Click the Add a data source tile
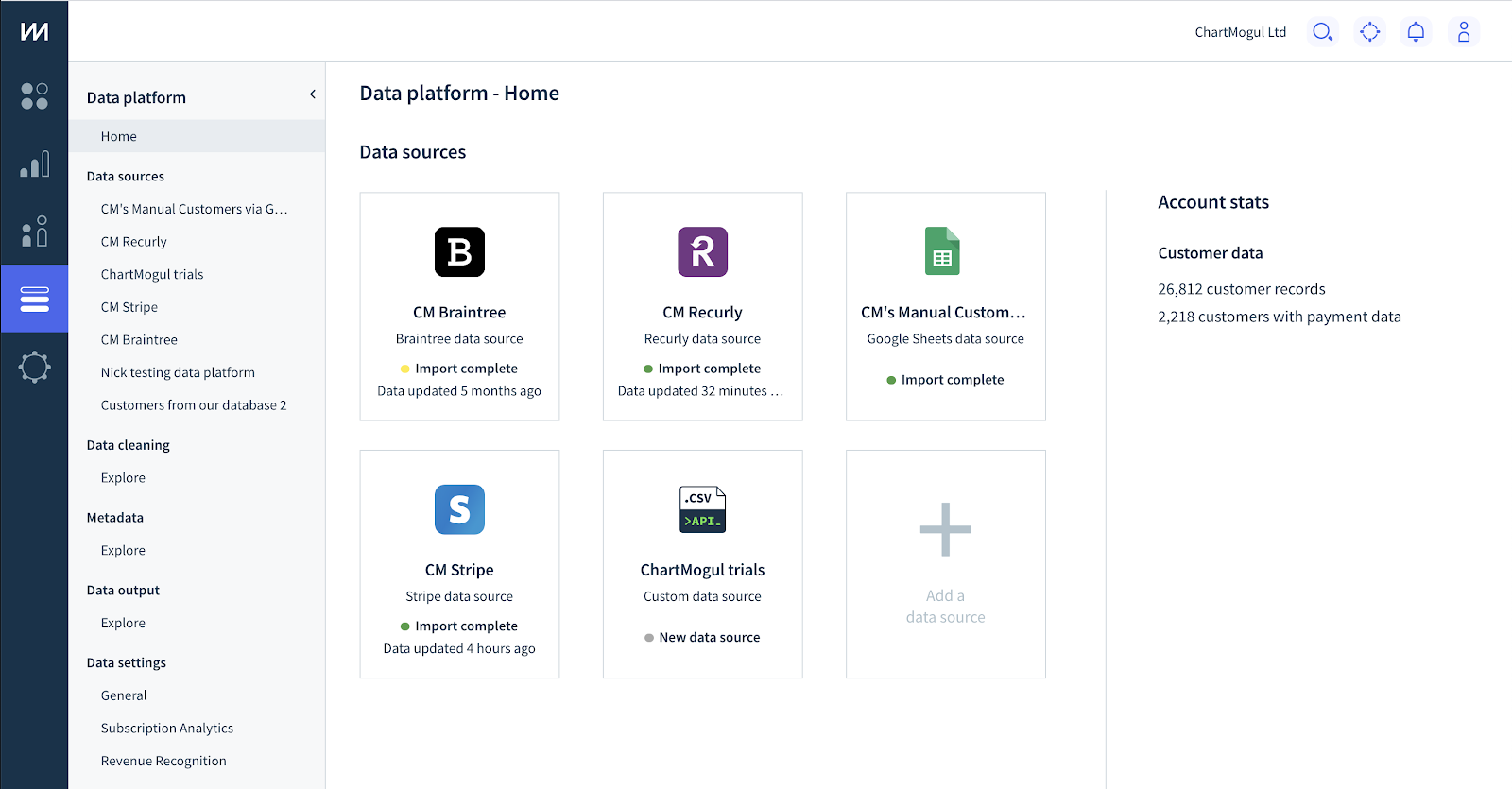1512x789 pixels. 945,563
